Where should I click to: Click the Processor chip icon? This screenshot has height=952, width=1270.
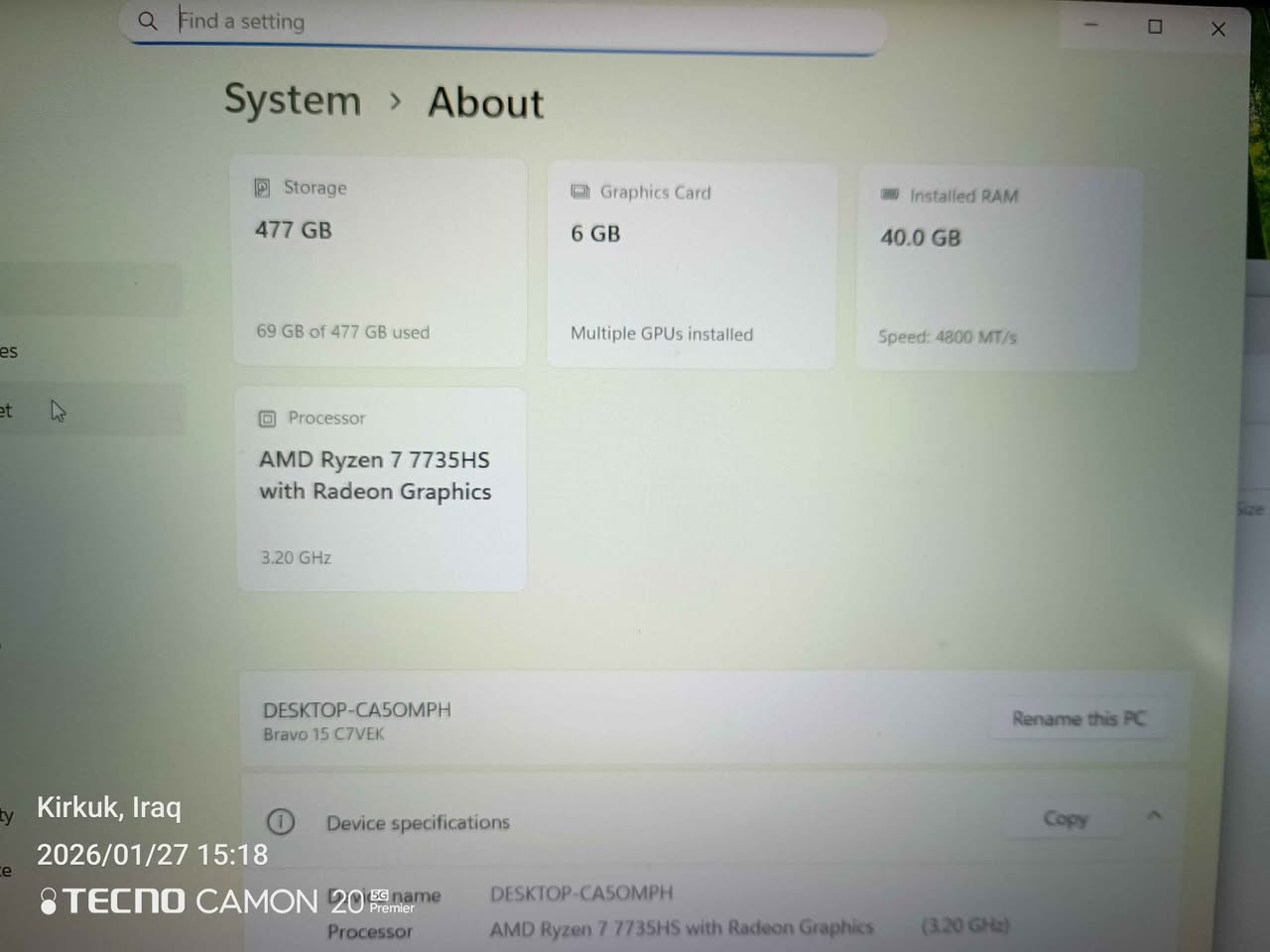tap(267, 418)
